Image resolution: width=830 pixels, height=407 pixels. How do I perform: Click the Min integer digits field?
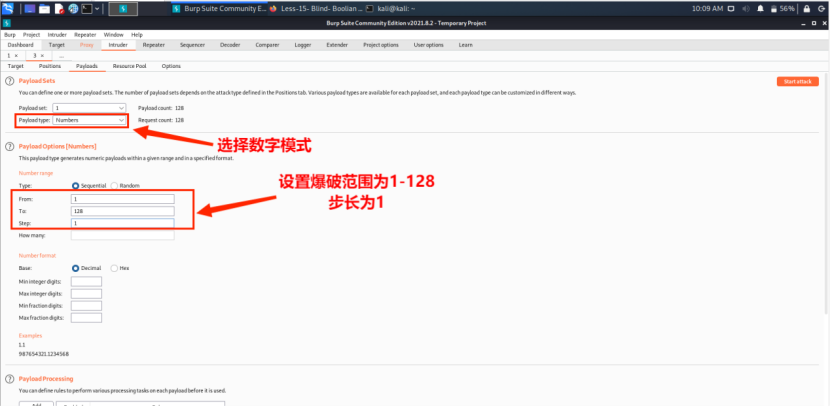coord(86,281)
